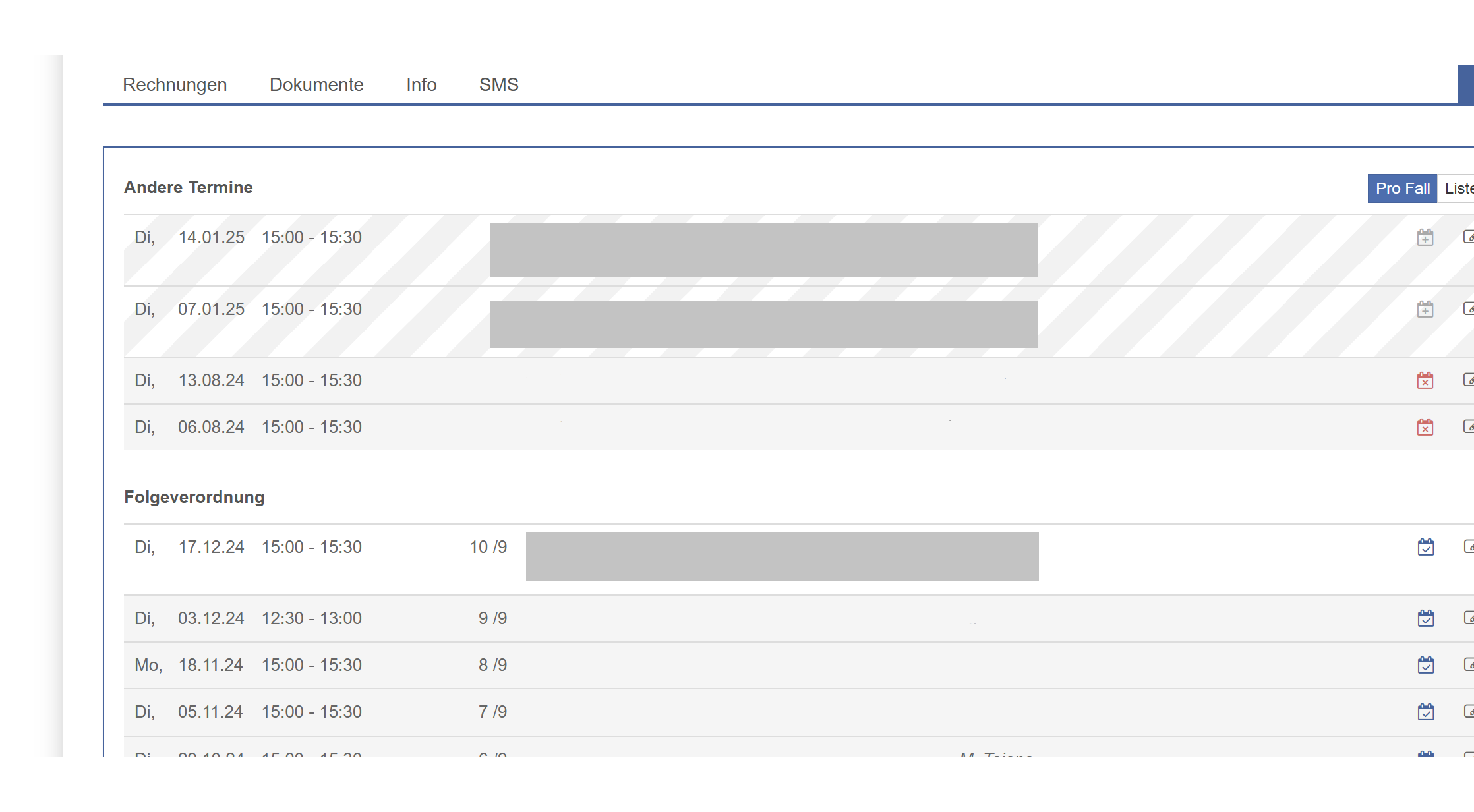Open edit icon for 07.01.25 row
The height and width of the screenshot is (812, 1474).
pos(1468,308)
